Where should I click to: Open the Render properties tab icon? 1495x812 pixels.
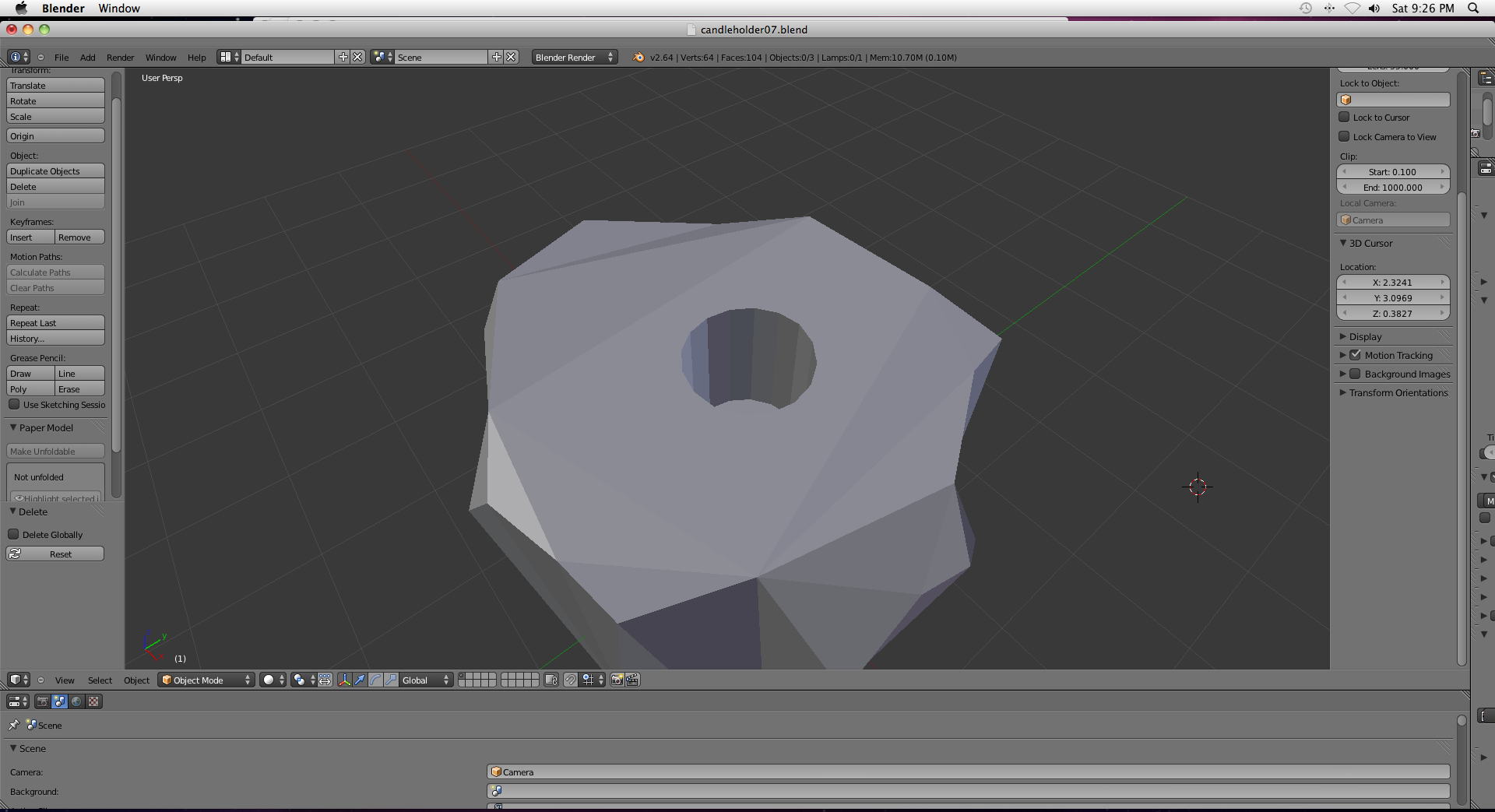pyautogui.click(x=43, y=701)
